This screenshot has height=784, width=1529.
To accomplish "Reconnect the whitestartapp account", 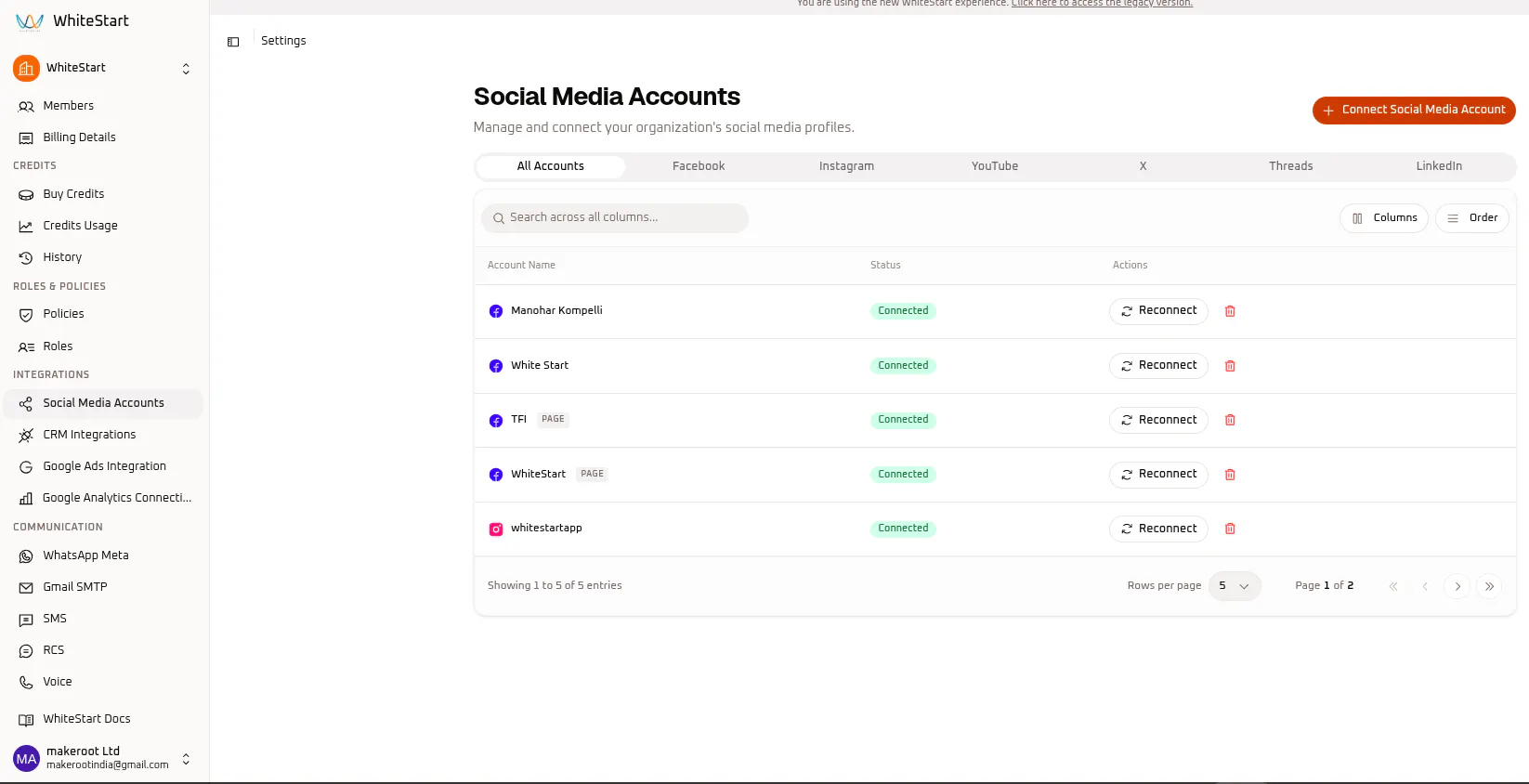I will coord(1158,529).
